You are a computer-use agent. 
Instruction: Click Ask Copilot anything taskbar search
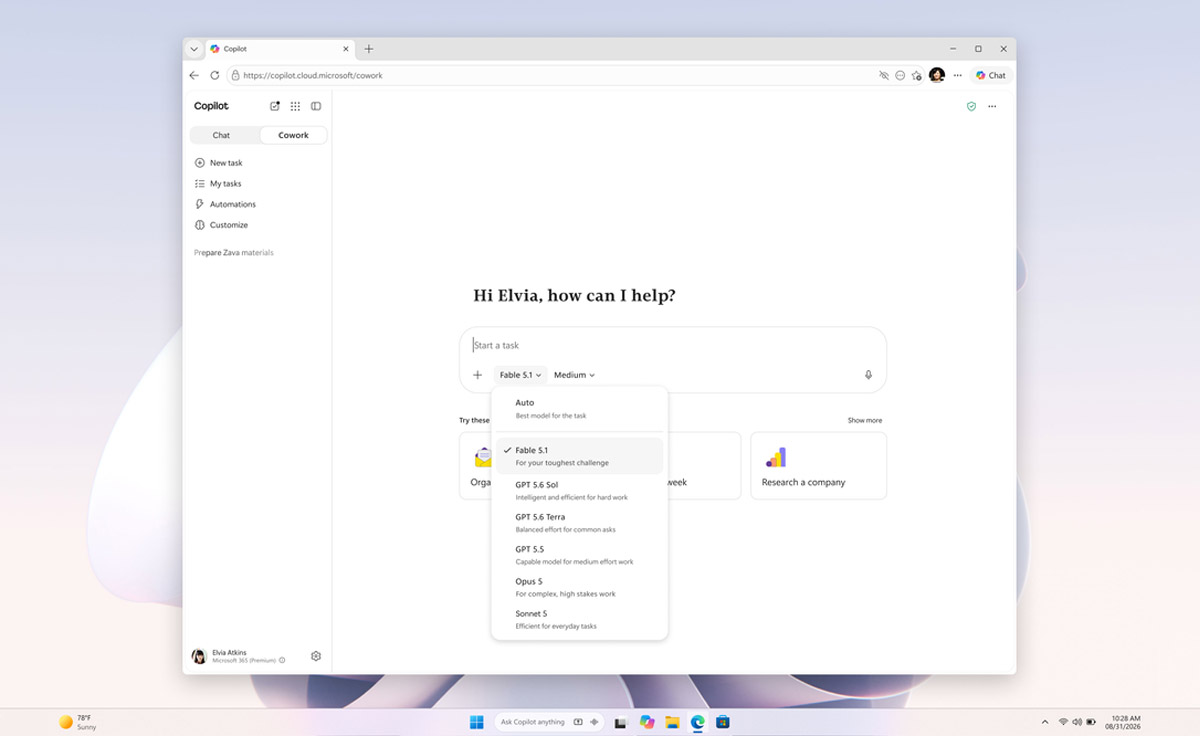click(x=550, y=722)
